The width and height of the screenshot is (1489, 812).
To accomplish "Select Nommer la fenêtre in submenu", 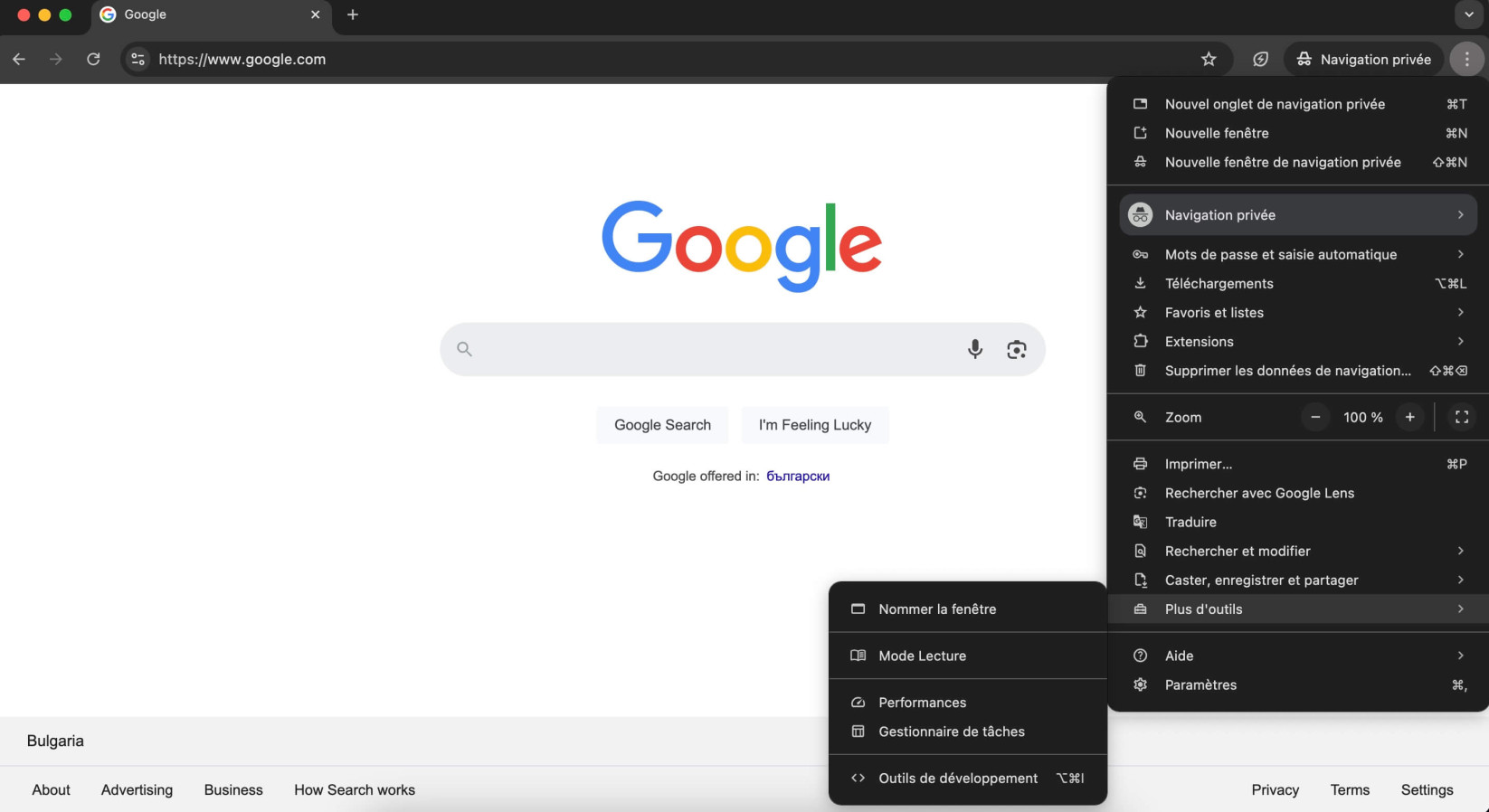I will [x=968, y=609].
